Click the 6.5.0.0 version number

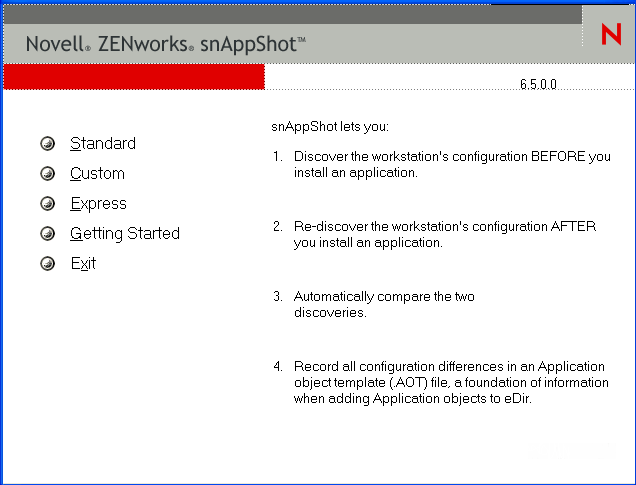540,85
